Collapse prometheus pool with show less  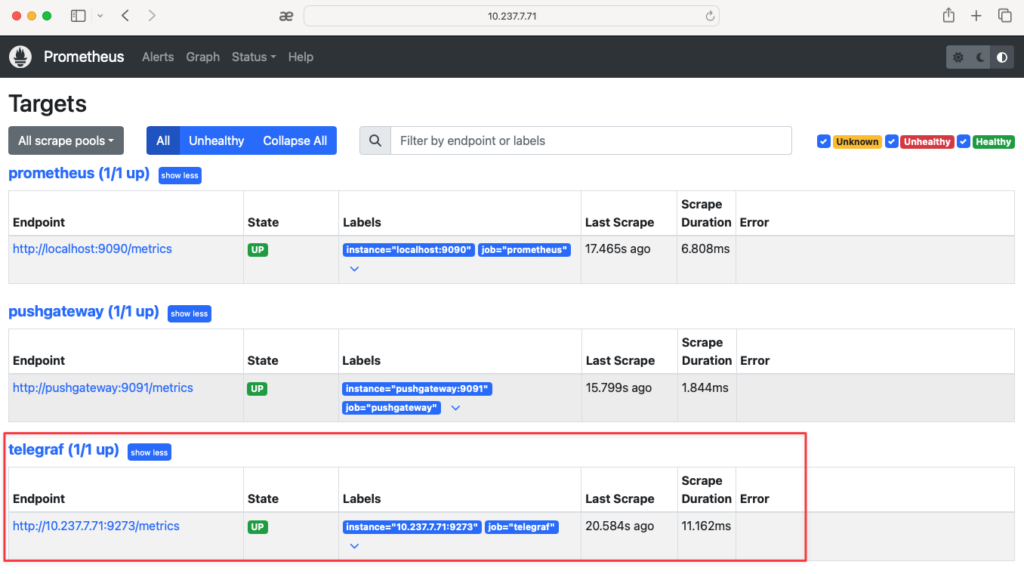[x=180, y=176]
